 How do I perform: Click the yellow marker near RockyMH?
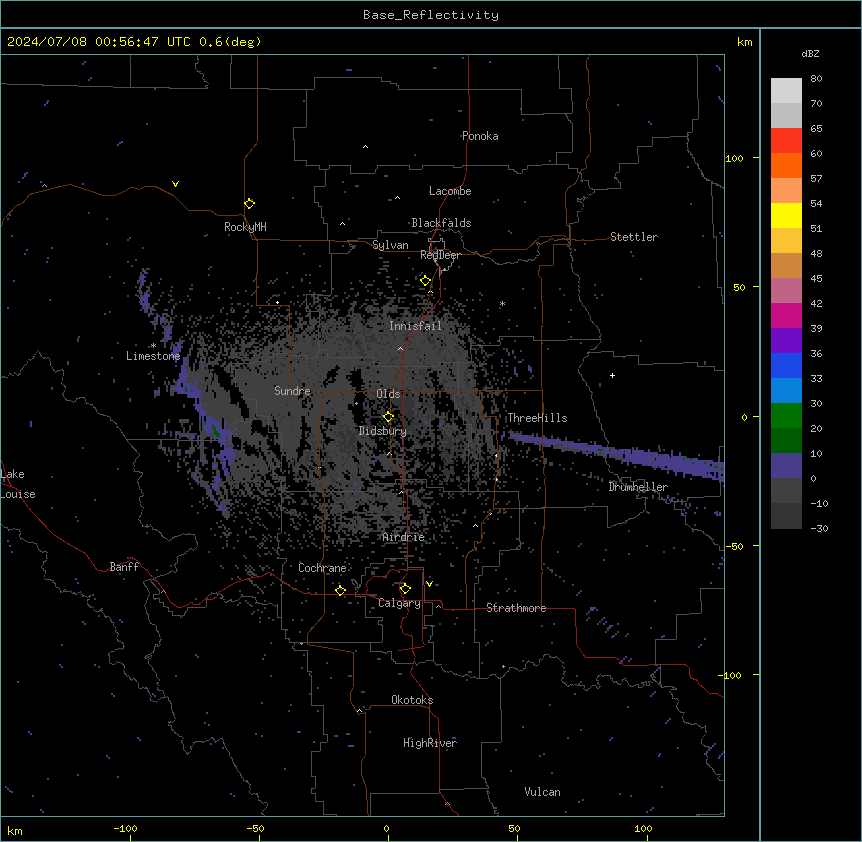pyautogui.click(x=250, y=204)
